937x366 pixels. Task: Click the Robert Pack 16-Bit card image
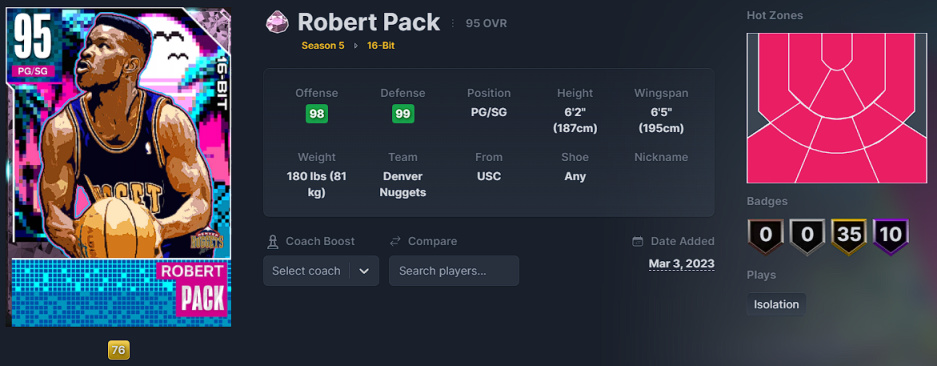[118, 167]
